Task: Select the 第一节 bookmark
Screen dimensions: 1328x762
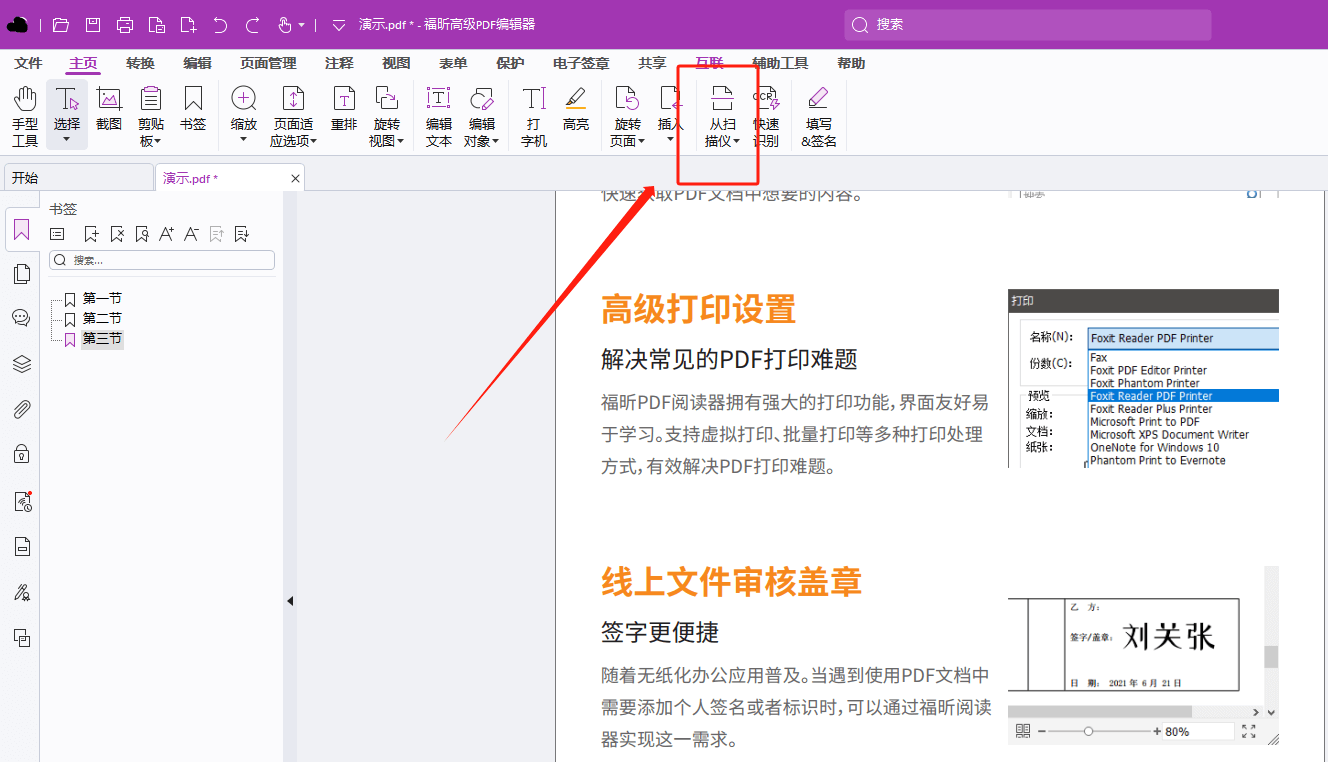Action: point(102,298)
